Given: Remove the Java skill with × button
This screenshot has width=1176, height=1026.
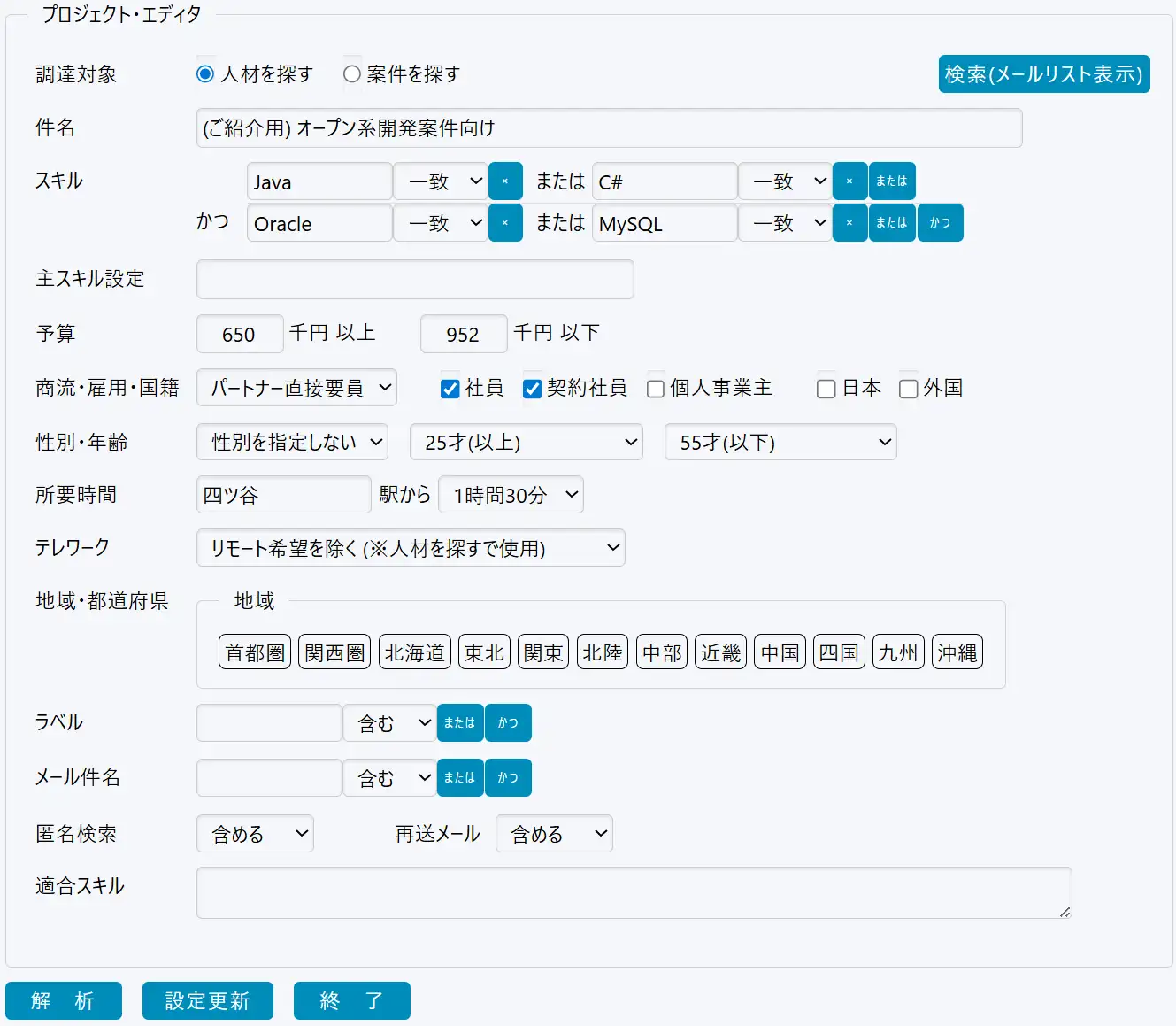Looking at the screenshot, I should [x=505, y=181].
